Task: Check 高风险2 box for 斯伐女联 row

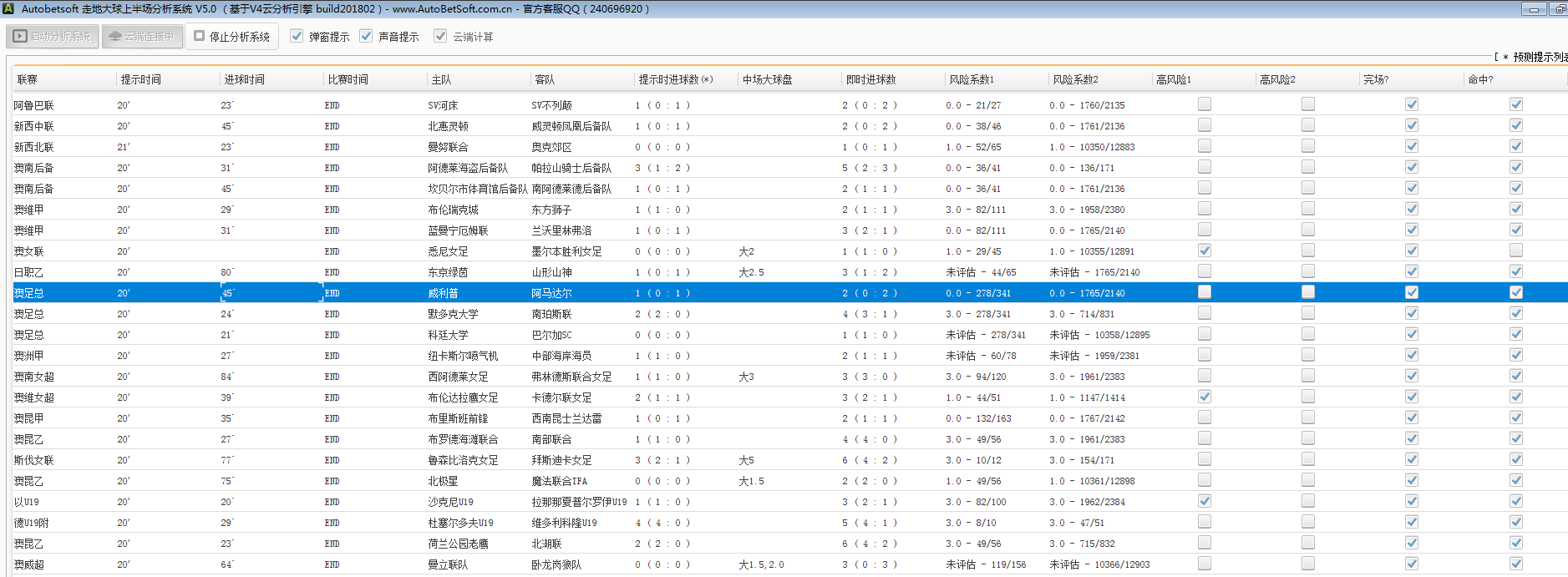Action: 1307,459
